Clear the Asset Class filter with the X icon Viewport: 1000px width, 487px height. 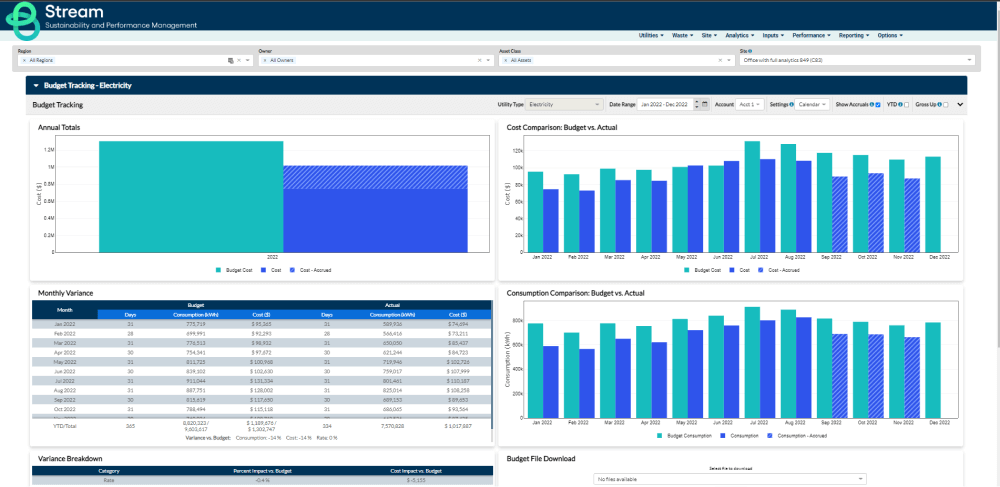point(719,60)
